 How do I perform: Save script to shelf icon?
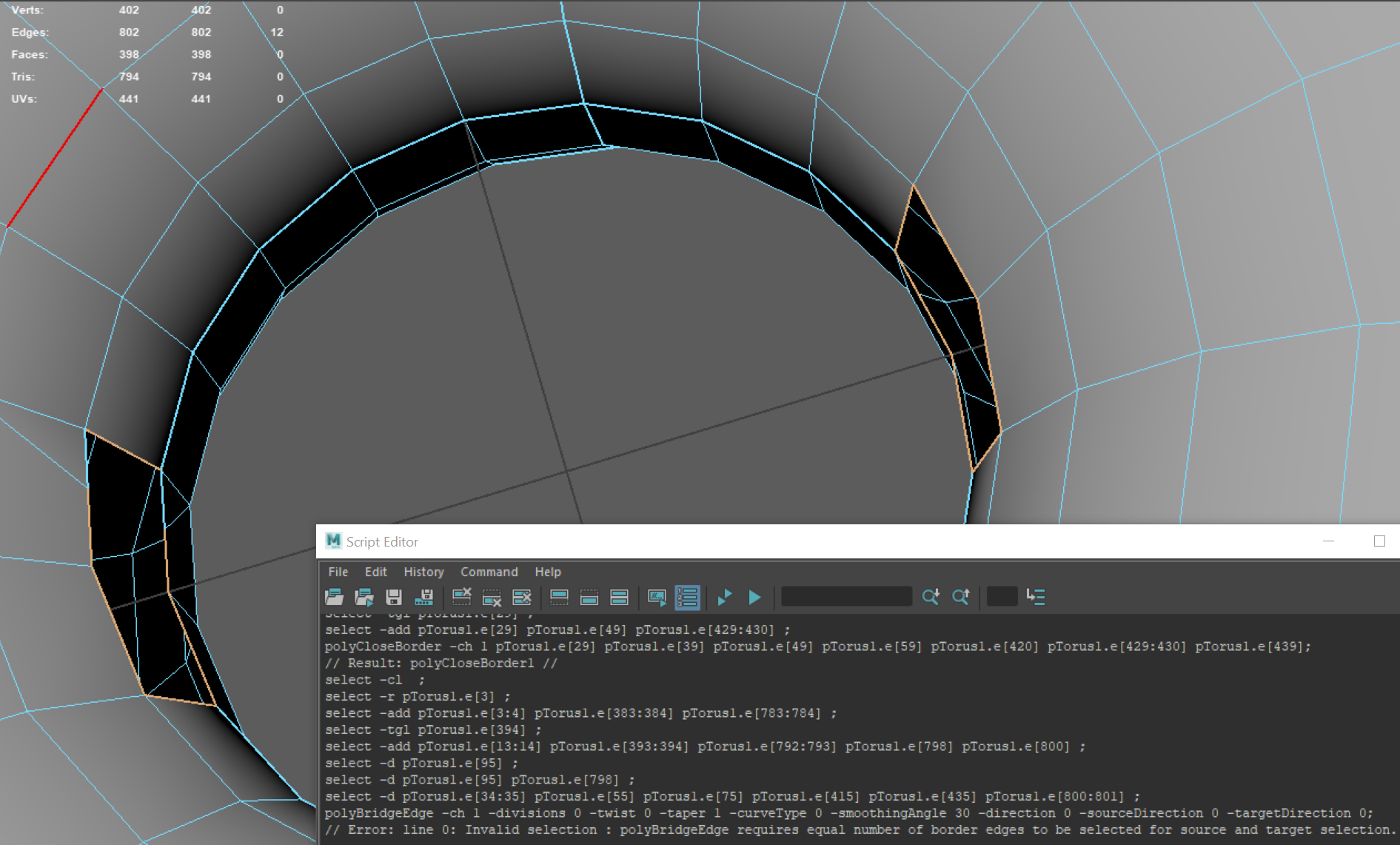(424, 597)
